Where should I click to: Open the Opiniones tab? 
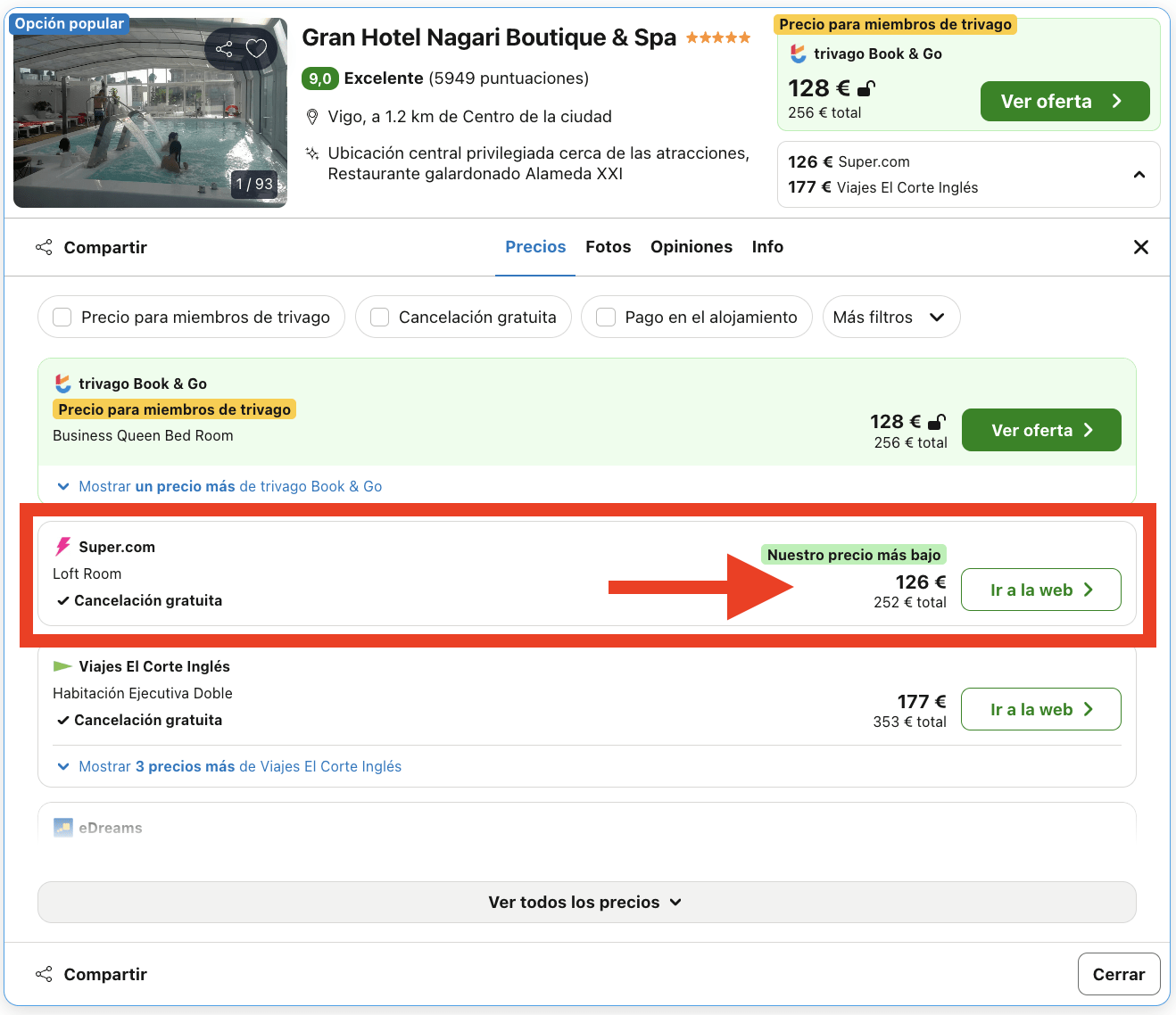(x=691, y=247)
